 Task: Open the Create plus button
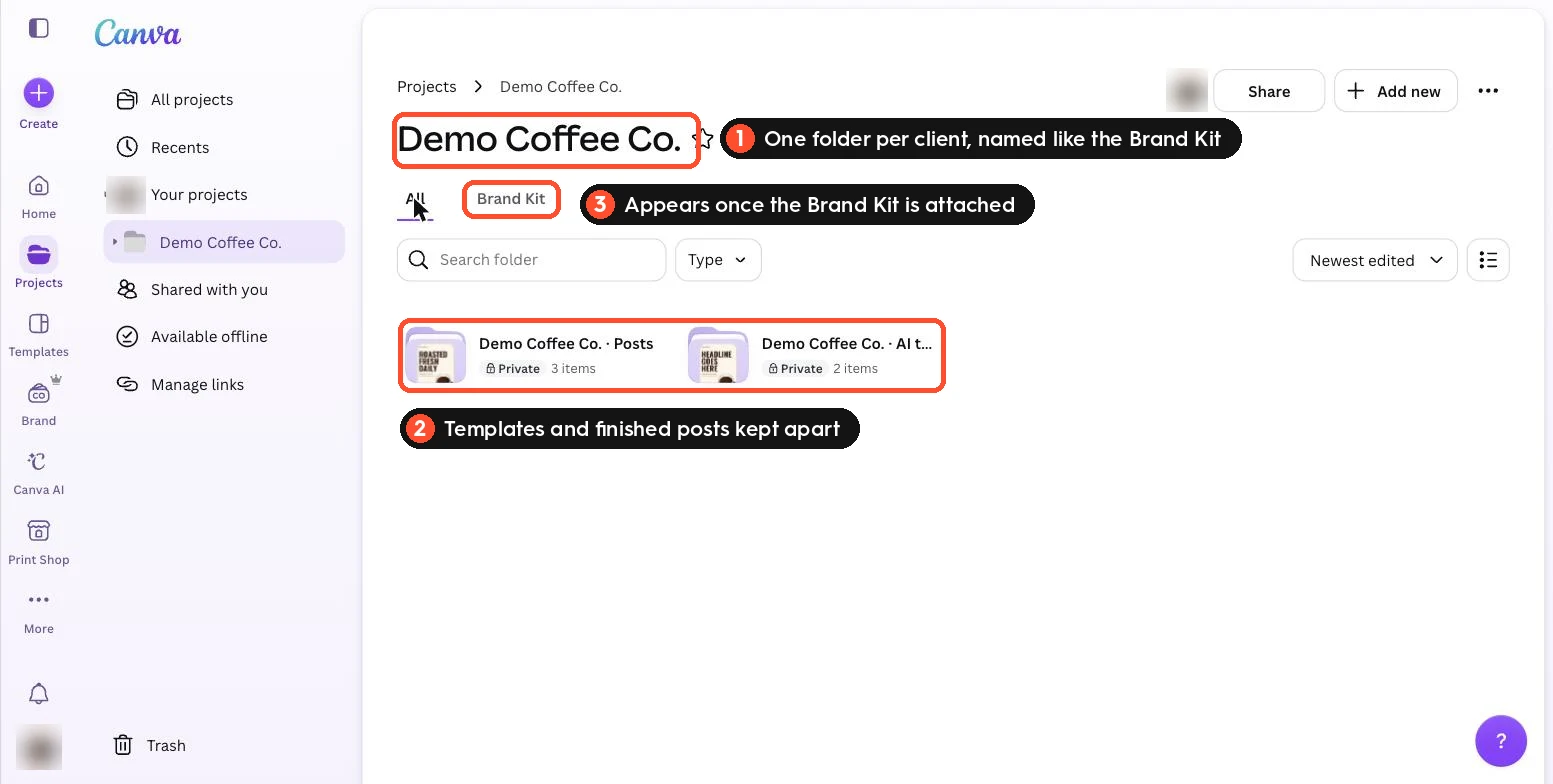(x=39, y=93)
